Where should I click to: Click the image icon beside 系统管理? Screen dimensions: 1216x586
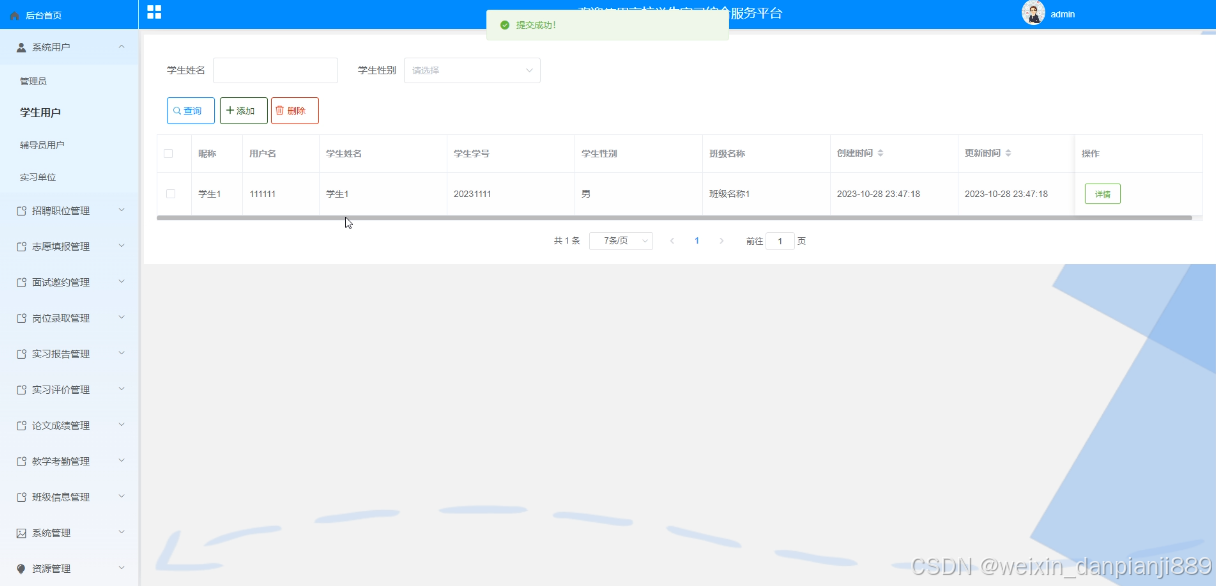[x=21, y=533]
